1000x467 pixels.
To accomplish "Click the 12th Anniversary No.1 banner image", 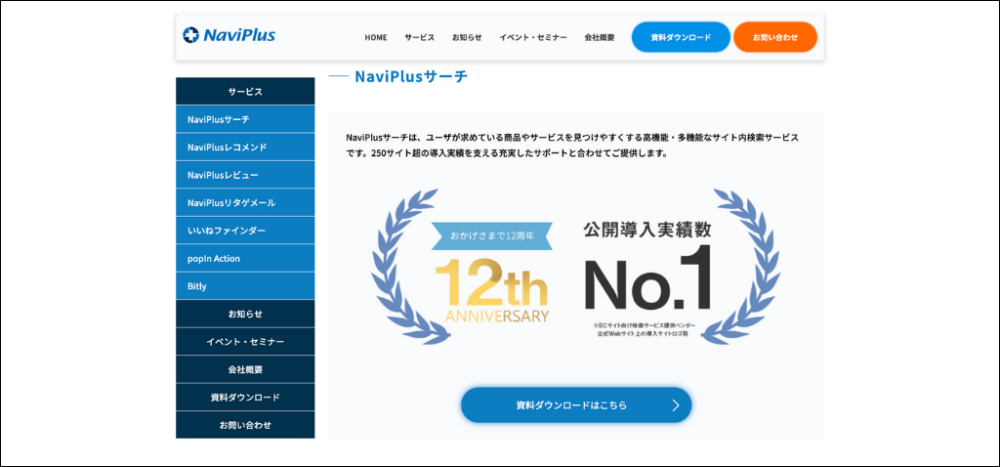I will (x=575, y=266).
